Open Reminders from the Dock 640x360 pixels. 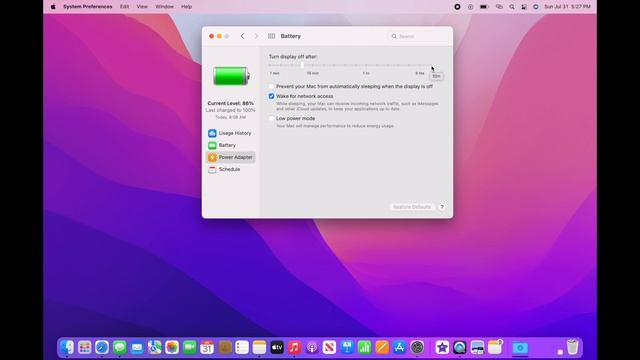pos(242,347)
